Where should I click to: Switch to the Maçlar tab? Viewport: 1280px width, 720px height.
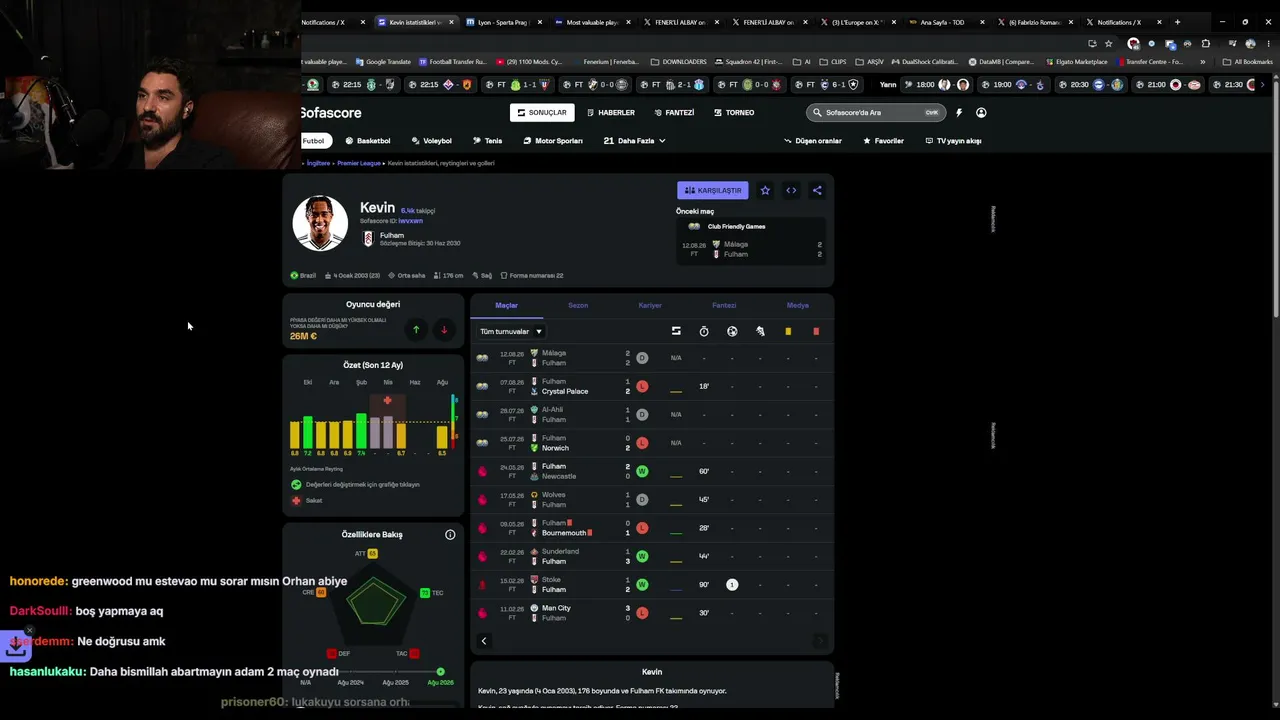coord(507,305)
